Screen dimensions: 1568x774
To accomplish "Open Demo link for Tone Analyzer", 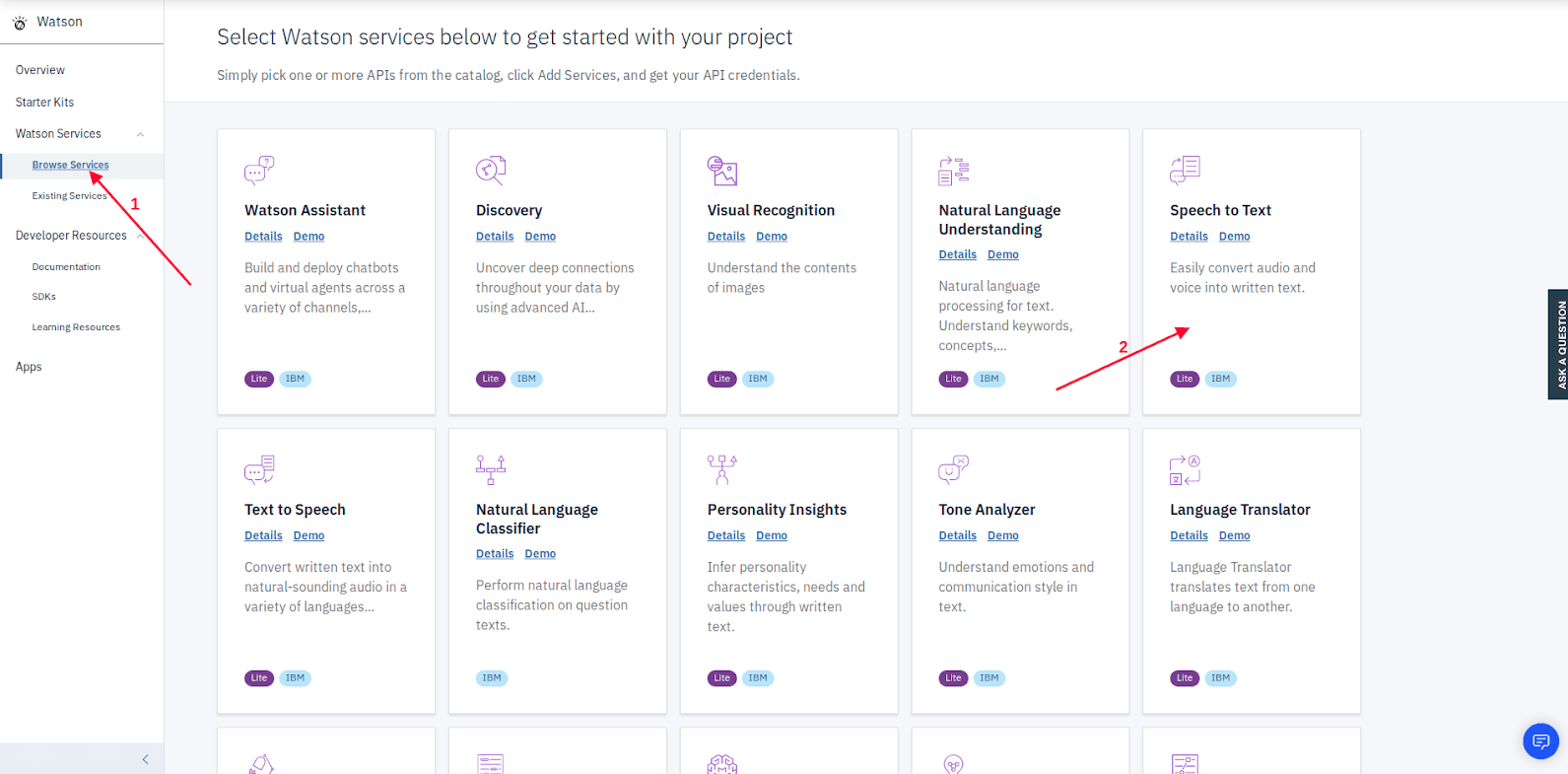I will [x=1003, y=536].
